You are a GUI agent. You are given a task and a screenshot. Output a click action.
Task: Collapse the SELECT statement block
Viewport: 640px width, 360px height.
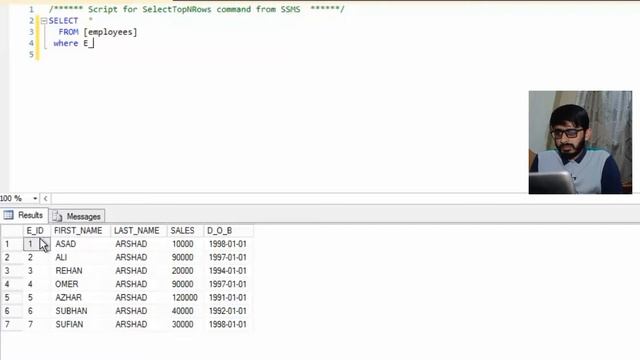44,21
